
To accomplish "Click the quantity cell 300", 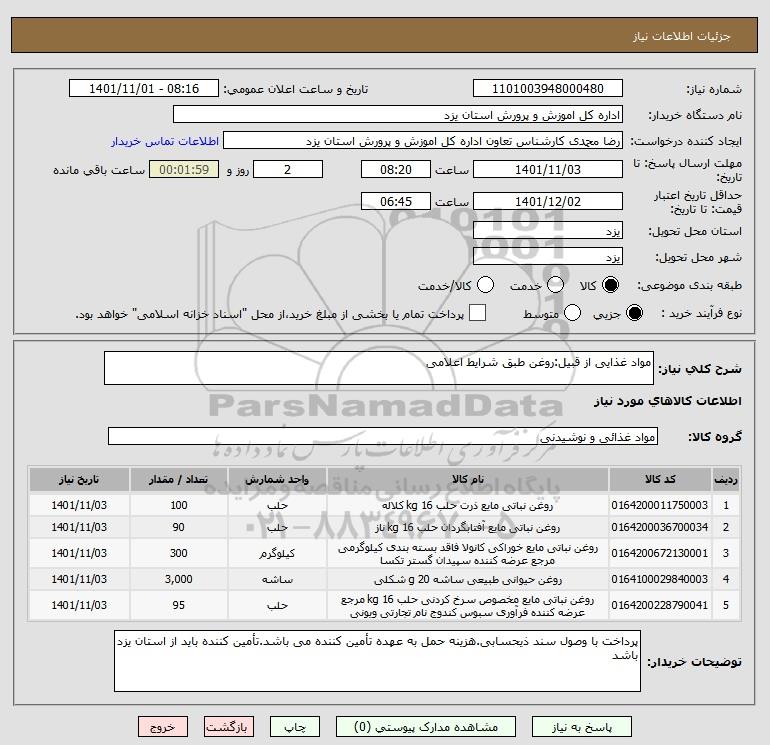I will (x=178, y=553).
